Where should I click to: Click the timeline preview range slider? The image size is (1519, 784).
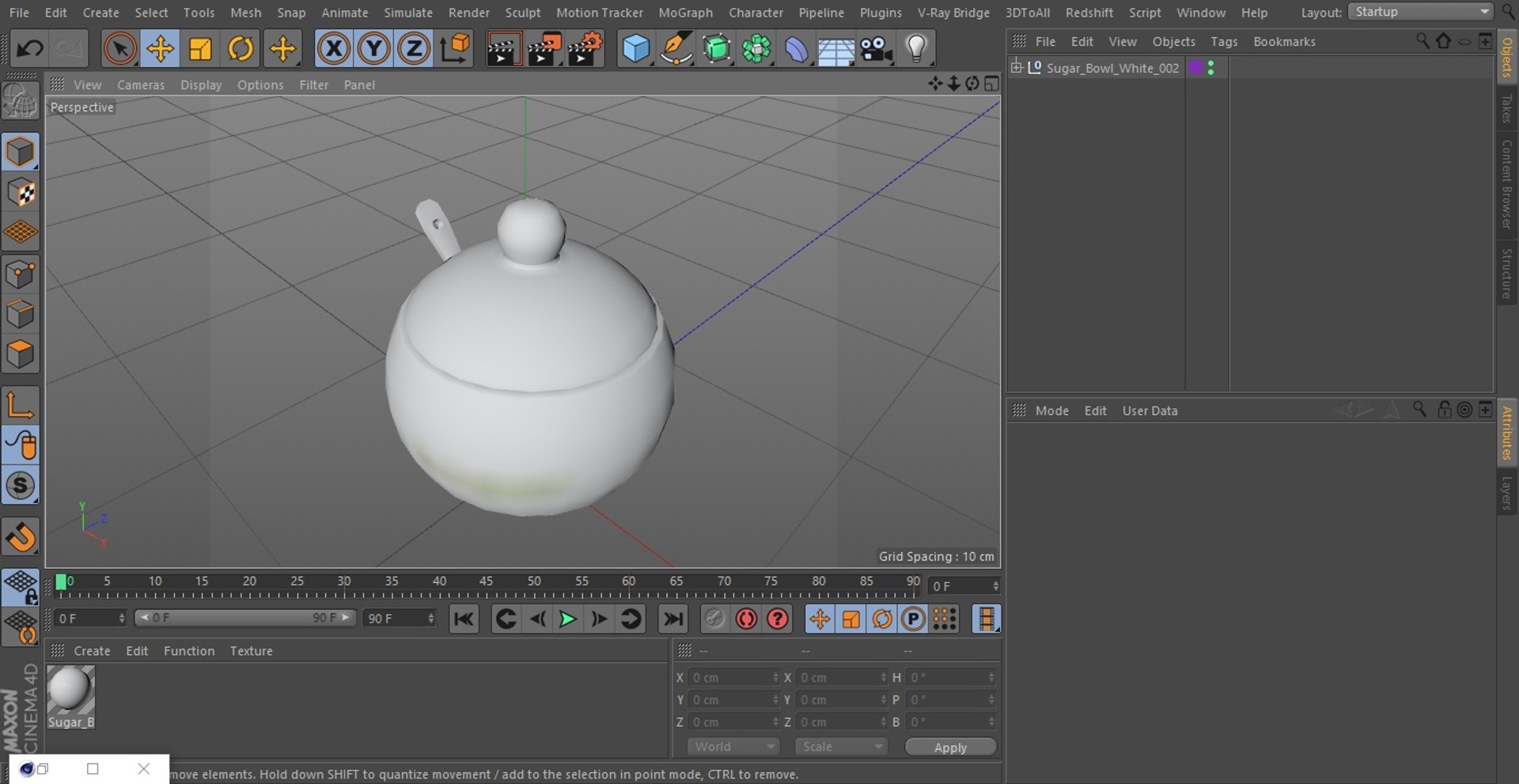(x=244, y=618)
